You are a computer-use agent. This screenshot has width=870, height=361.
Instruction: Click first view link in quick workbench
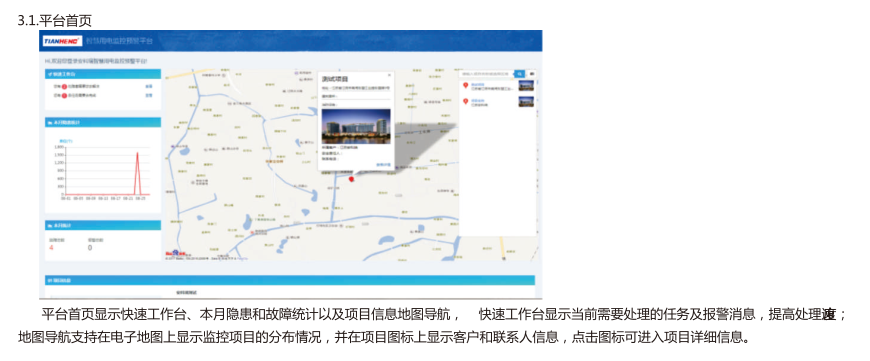click(x=149, y=87)
